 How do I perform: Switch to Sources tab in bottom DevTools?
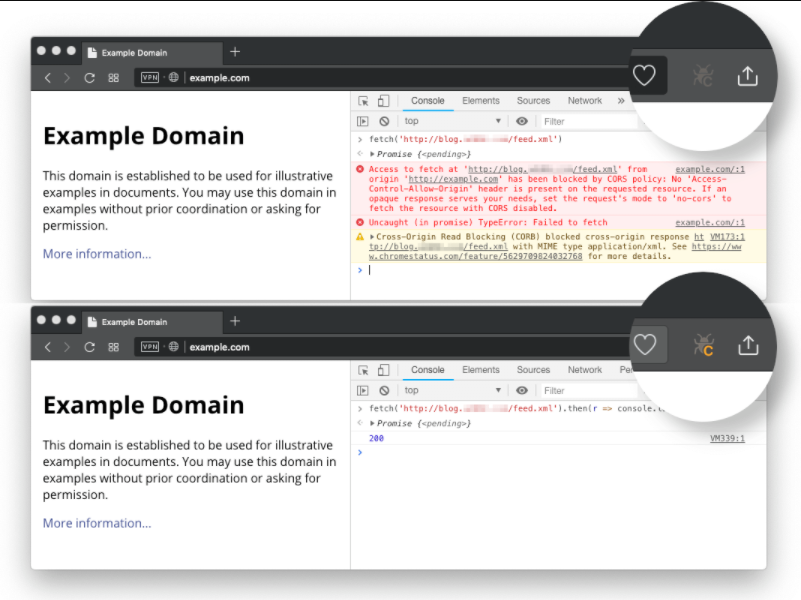[x=533, y=370]
